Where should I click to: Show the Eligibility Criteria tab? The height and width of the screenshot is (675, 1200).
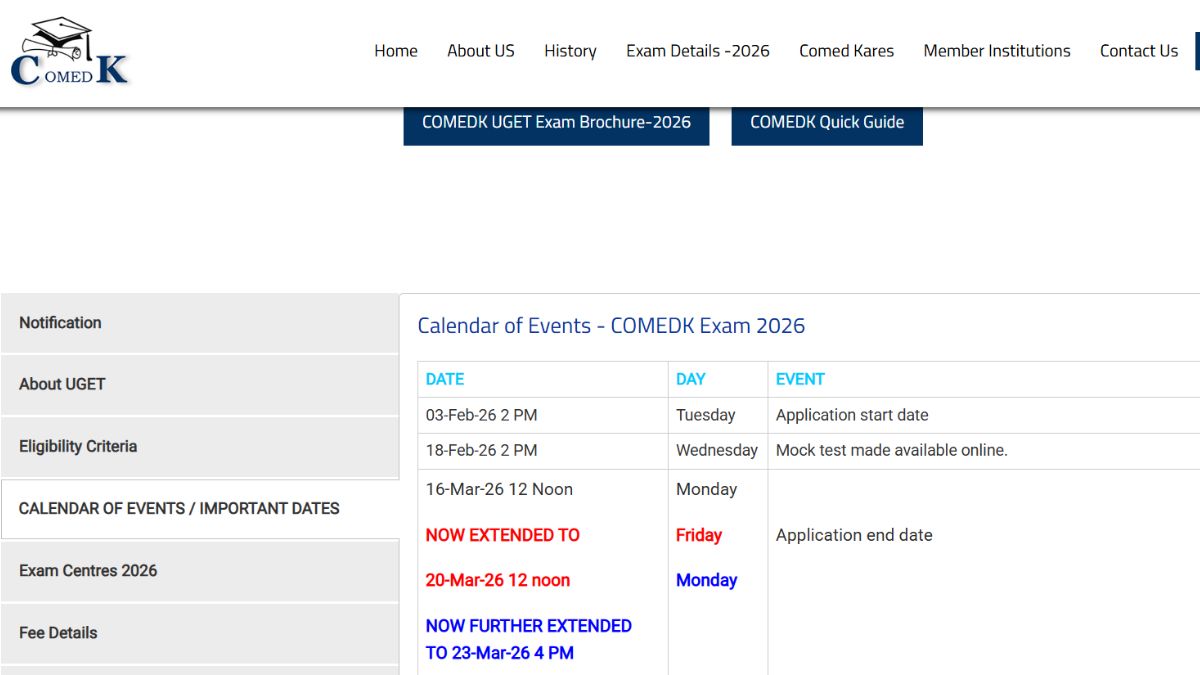point(200,447)
